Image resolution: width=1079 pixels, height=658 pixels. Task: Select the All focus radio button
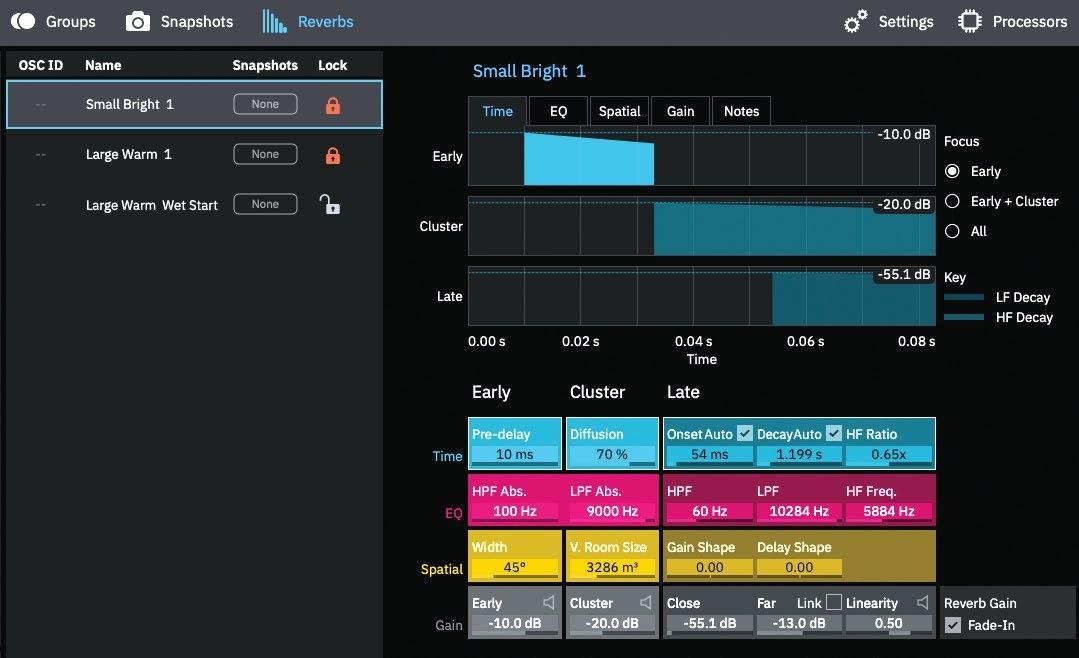coord(952,231)
